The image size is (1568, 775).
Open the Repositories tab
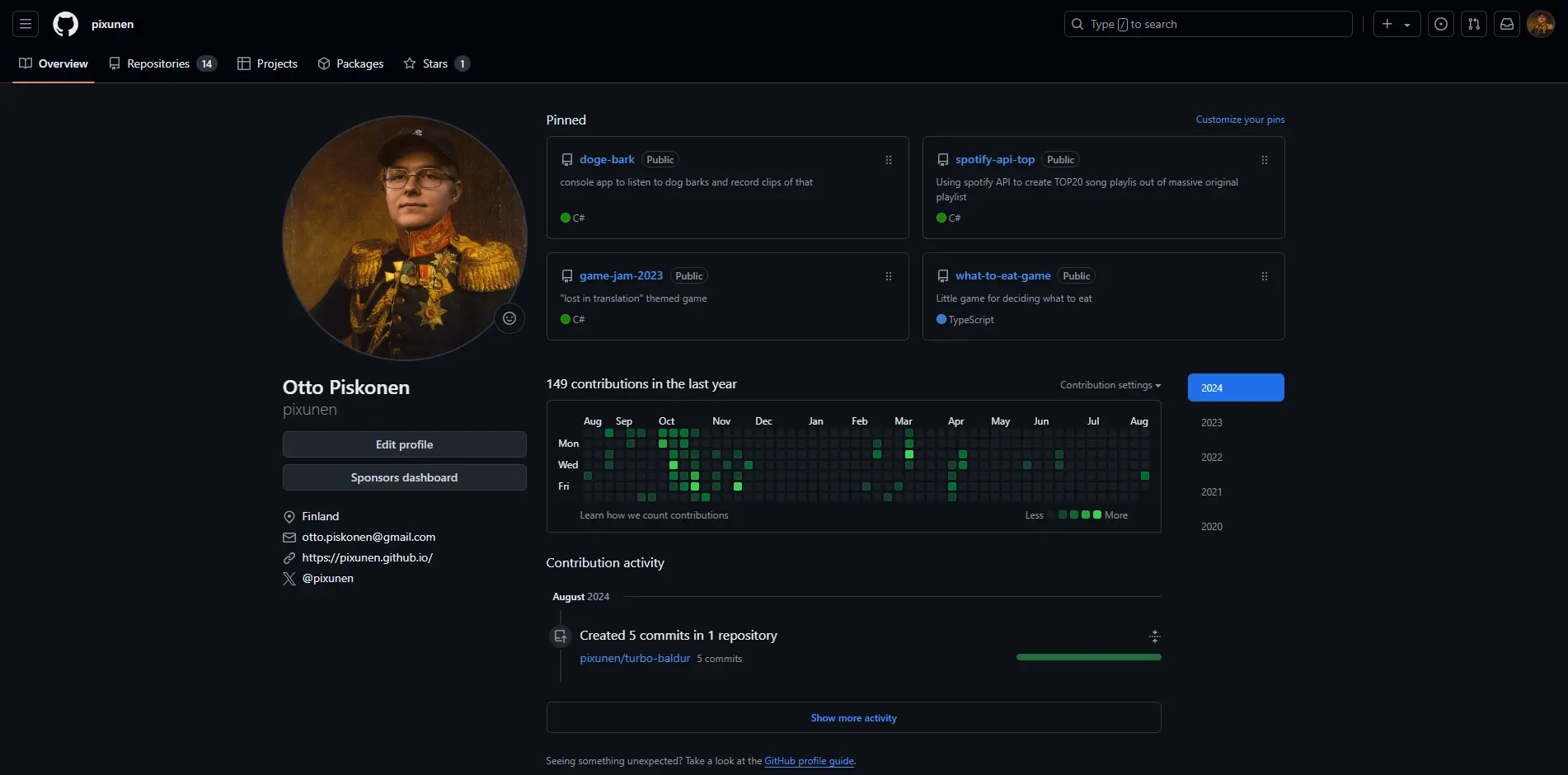coord(163,63)
